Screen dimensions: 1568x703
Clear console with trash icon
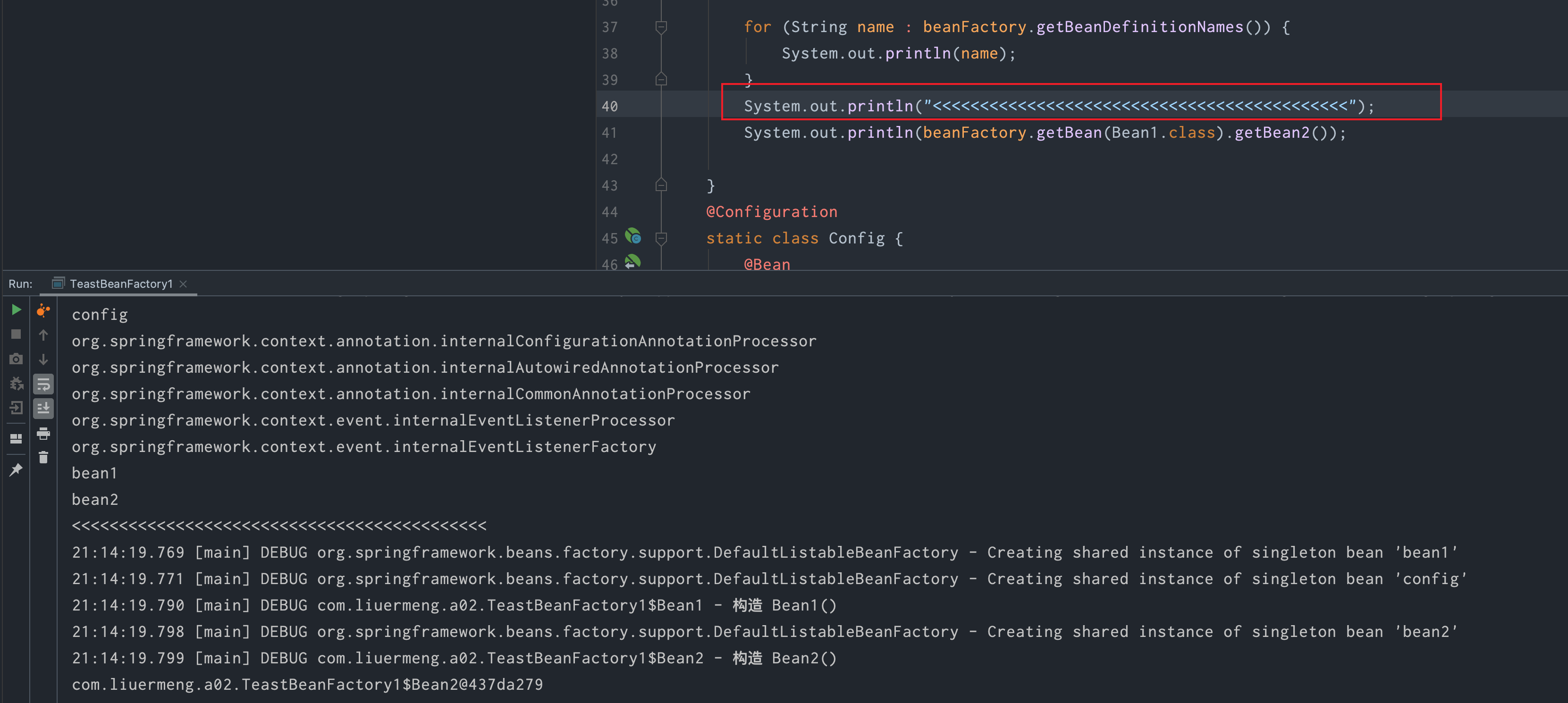(43, 458)
